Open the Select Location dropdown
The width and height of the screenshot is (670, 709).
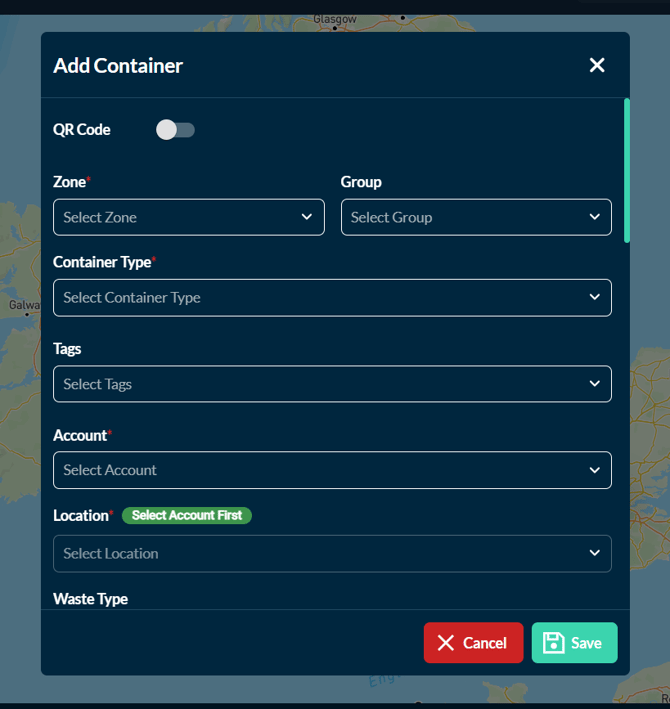pyautogui.click(x=320, y=553)
